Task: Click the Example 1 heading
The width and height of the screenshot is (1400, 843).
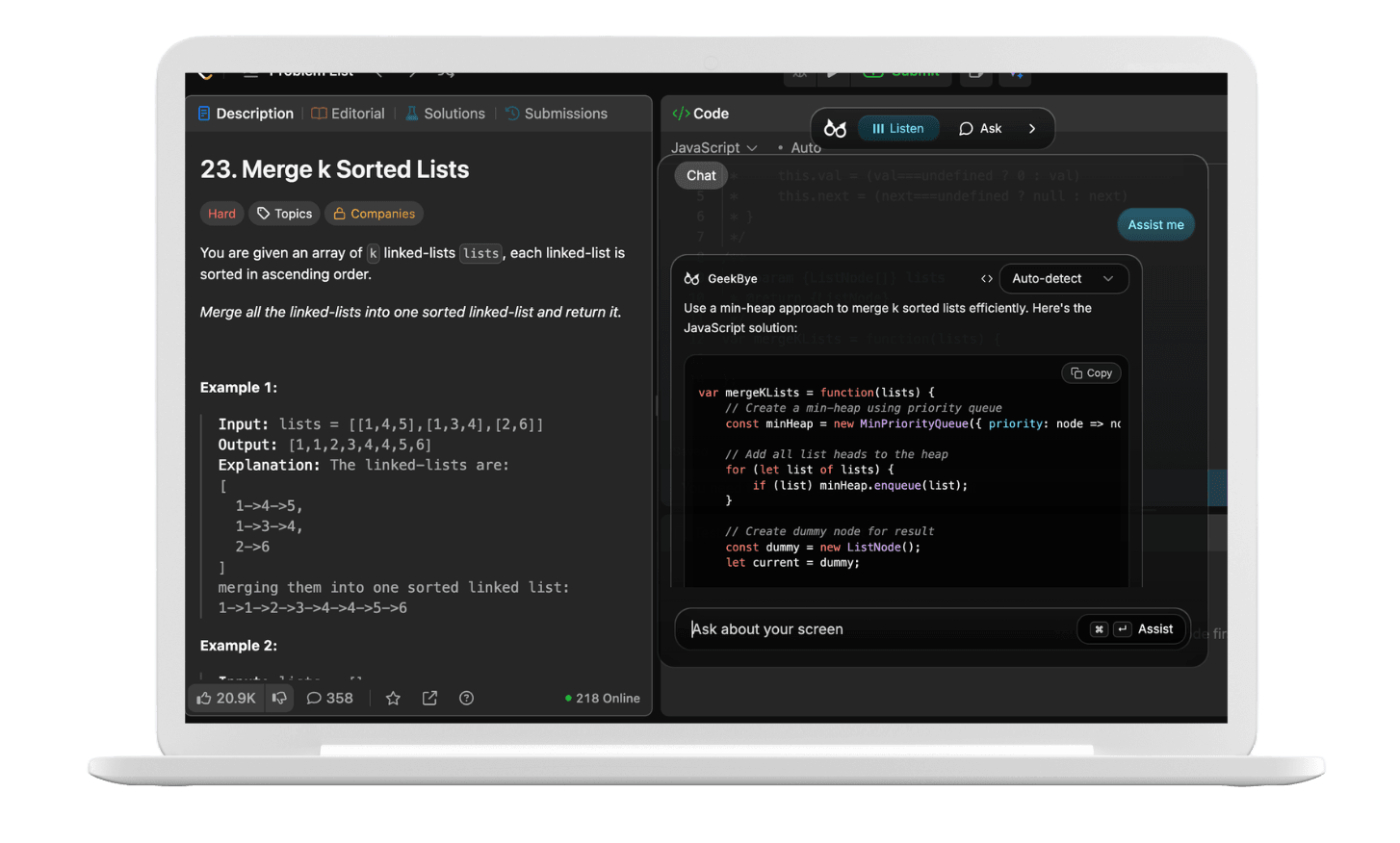Action: (x=238, y=388)
